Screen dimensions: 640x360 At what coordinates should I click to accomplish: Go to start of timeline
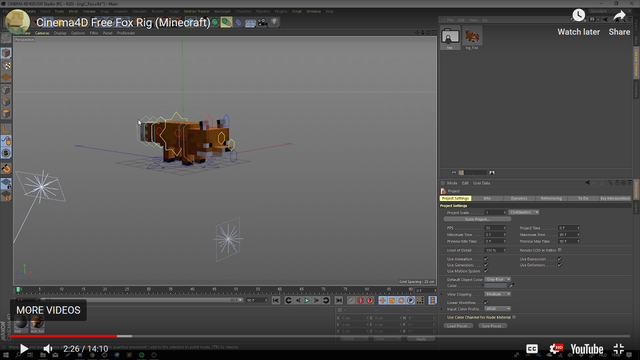pos(276,300)
